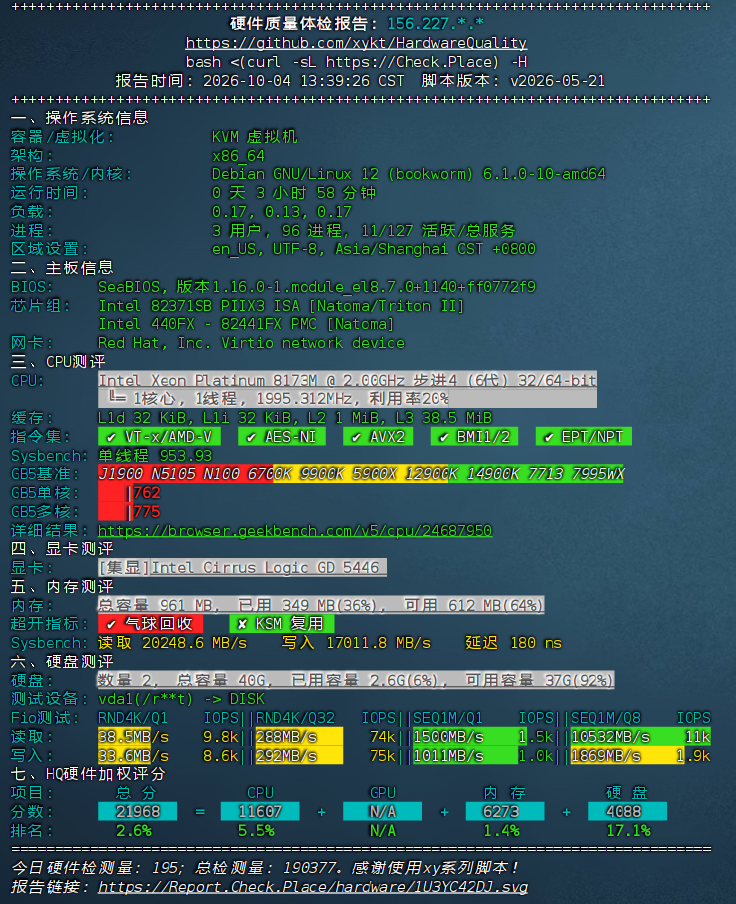This screenshot has width=736, height=904.
Task: Click the en_US UTF-8 Asia/Shanghai locale line
Action: click(373, 249)
